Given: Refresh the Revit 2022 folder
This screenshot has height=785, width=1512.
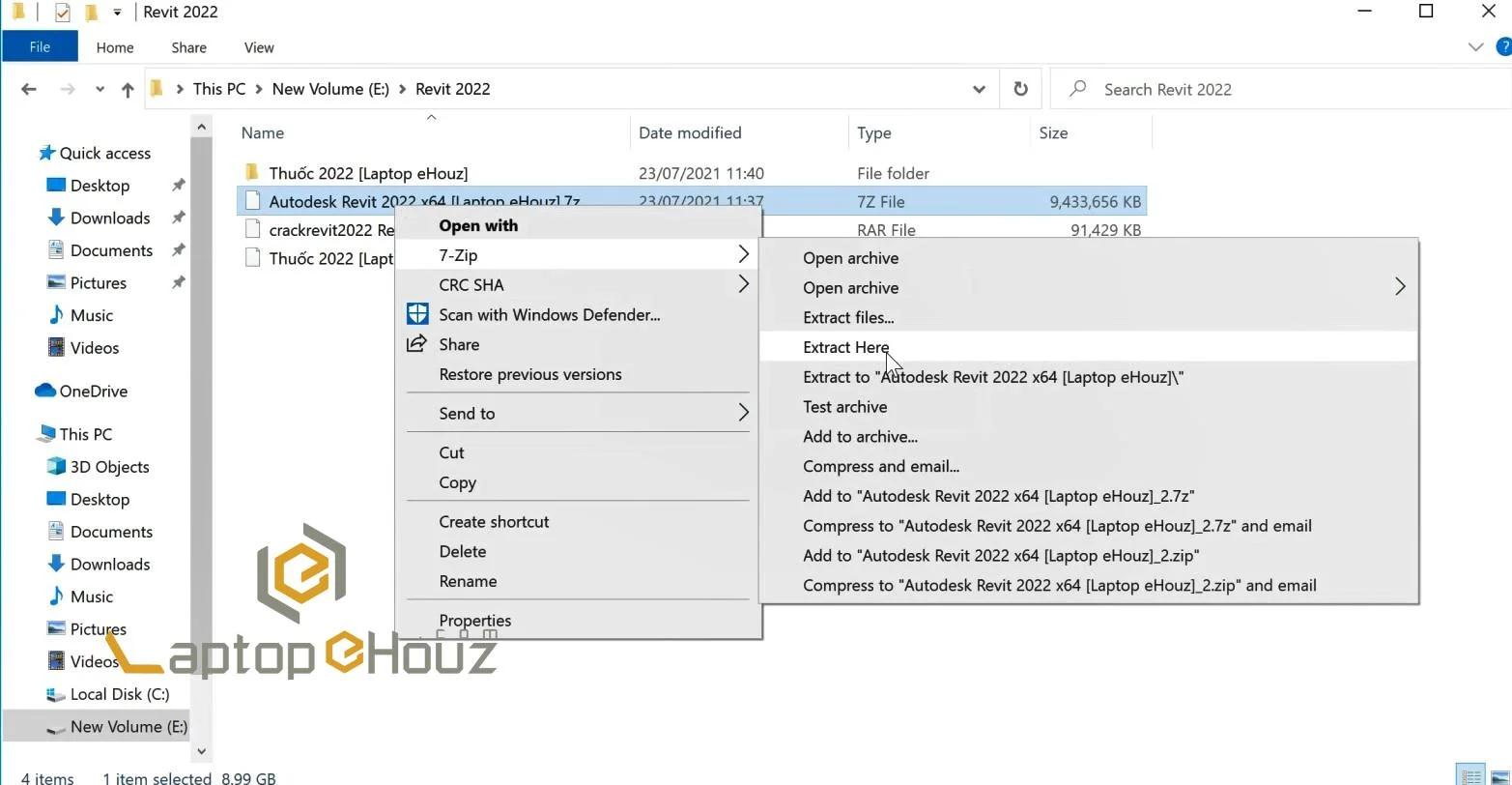Looking at the screenshot, I should click(1020, 89).
